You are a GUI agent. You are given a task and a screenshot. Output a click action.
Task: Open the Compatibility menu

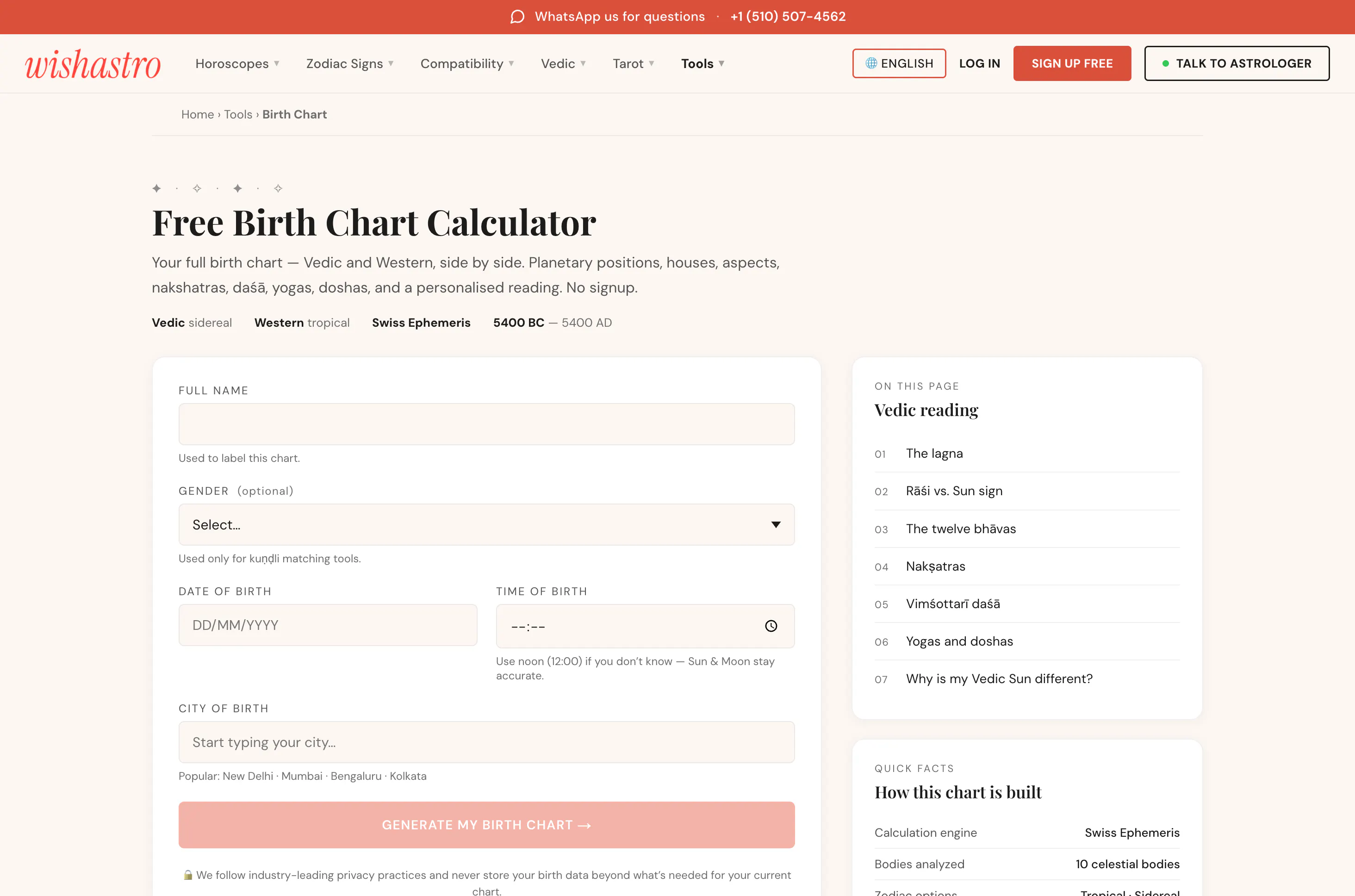coord(467,63)
